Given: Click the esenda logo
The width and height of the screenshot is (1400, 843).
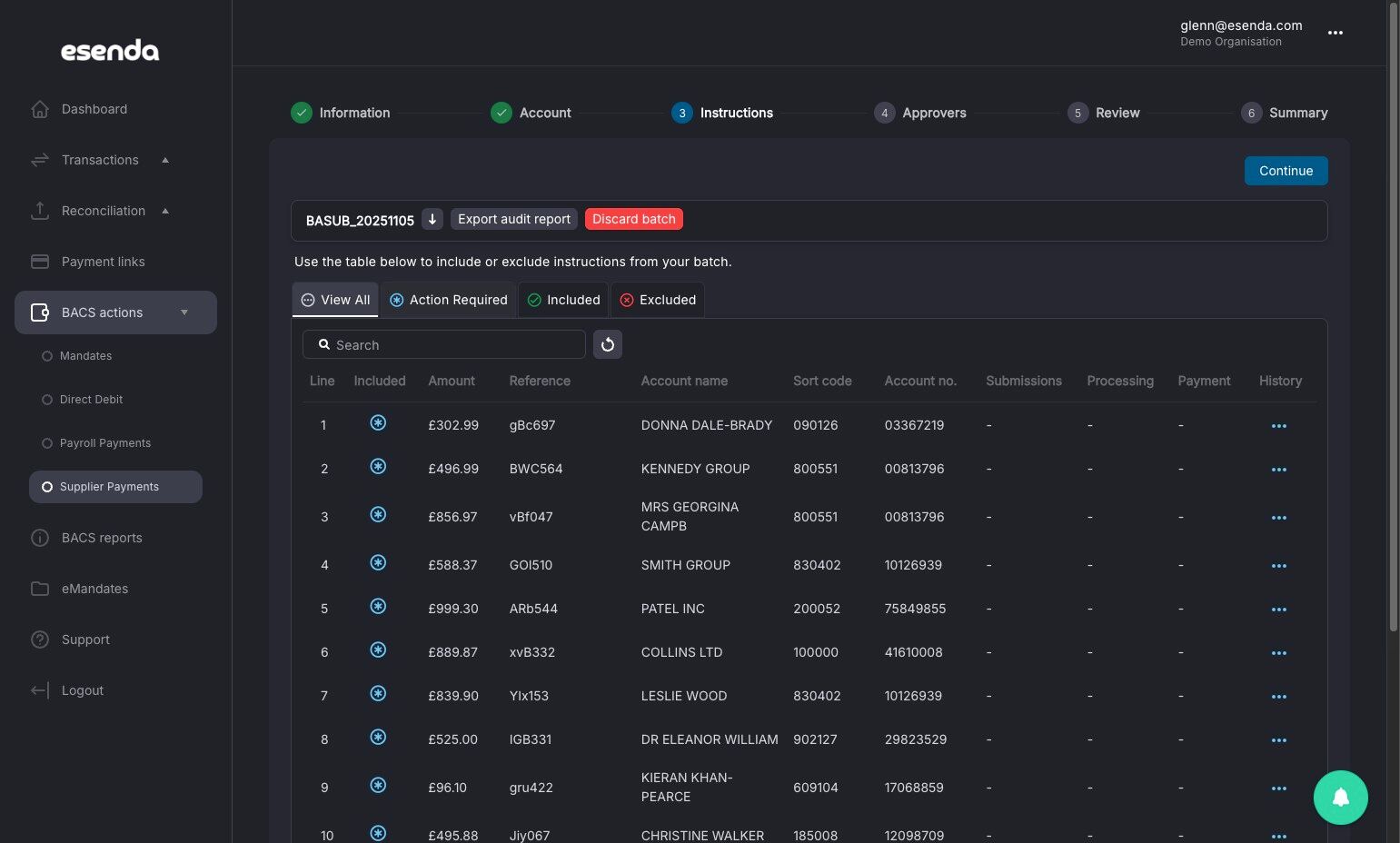Looking at the screenshot, I should coord(110,51).
